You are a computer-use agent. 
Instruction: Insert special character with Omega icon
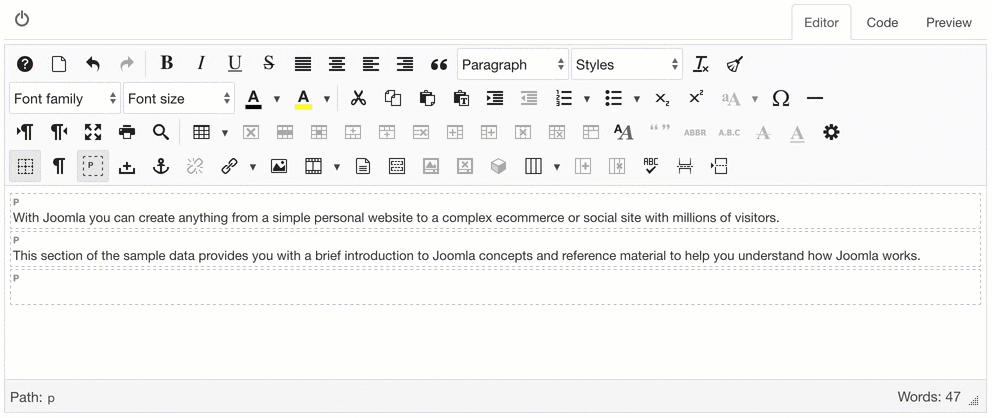tap(781, 99)
